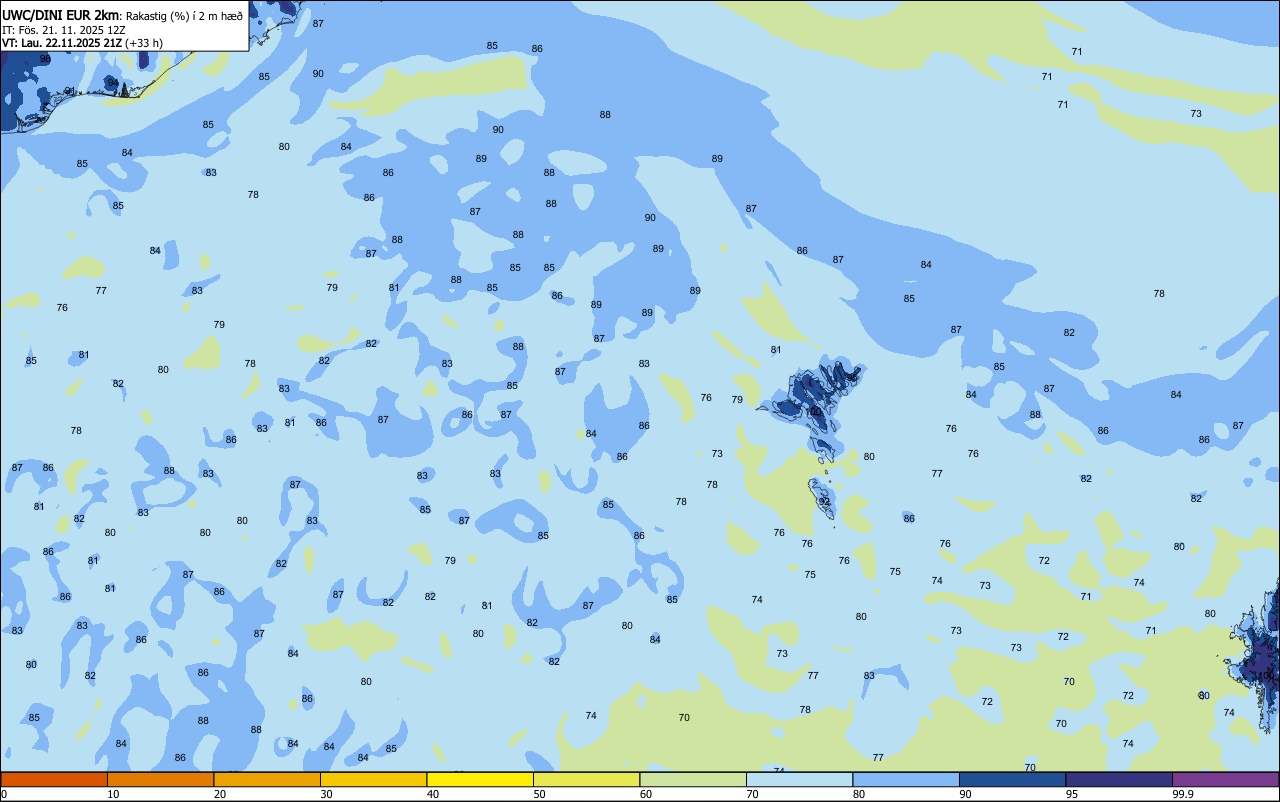The image size is (1280, 802).
Task: Click the '98' humidity value on the map
Action: pos(45,59)
